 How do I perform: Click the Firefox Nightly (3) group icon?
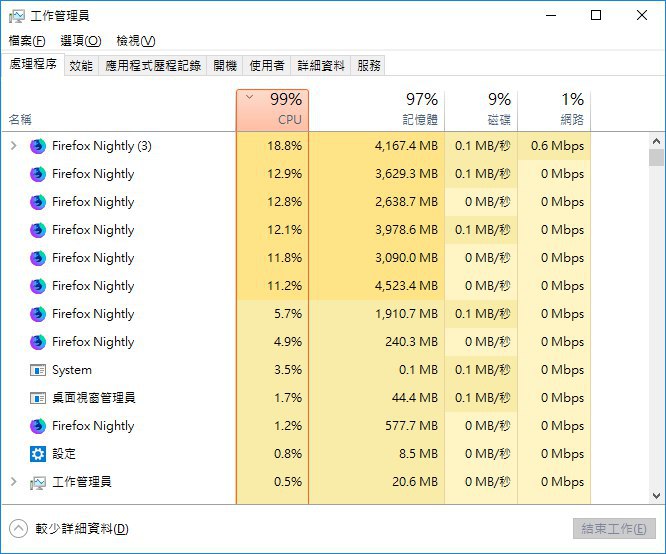pyautogui.click(x=38, y=146)
